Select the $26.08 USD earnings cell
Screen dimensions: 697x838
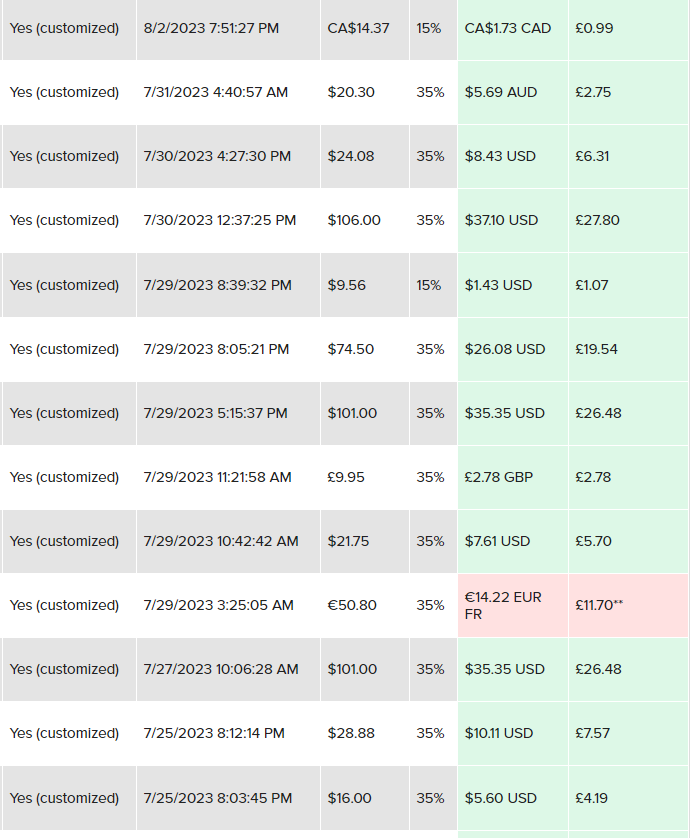505,349
